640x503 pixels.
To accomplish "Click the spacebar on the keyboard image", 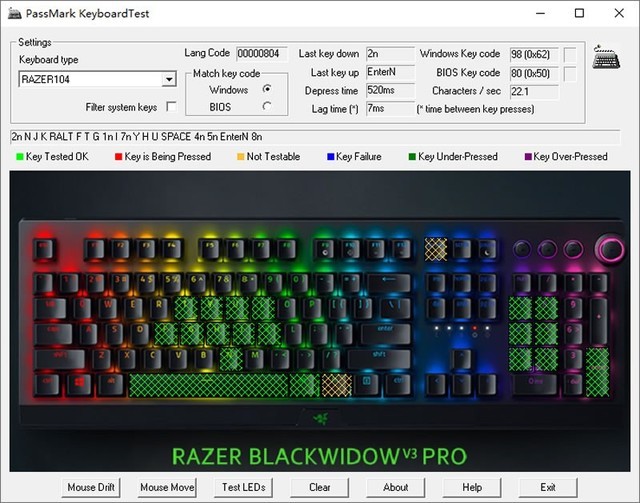I will 209,385.
